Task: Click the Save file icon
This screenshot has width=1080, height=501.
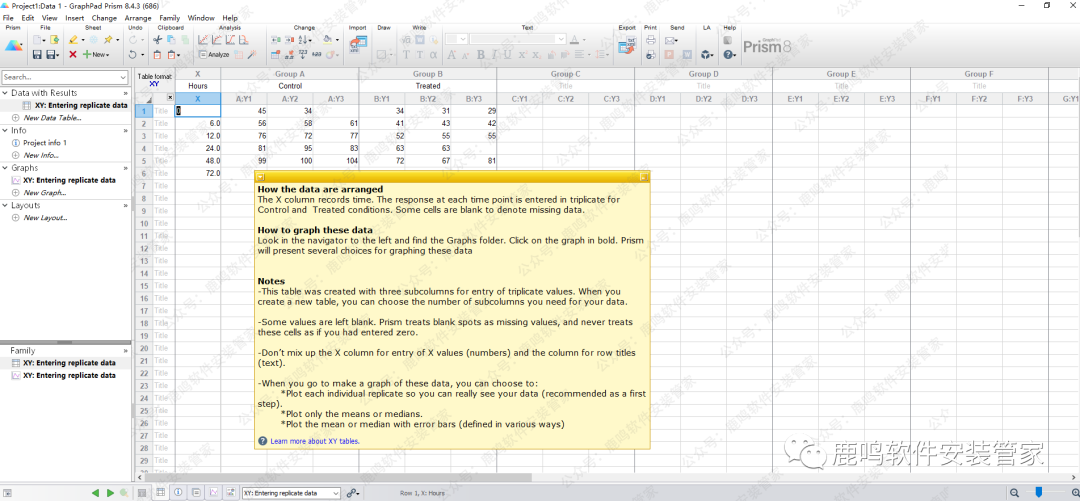Action: 37,55
